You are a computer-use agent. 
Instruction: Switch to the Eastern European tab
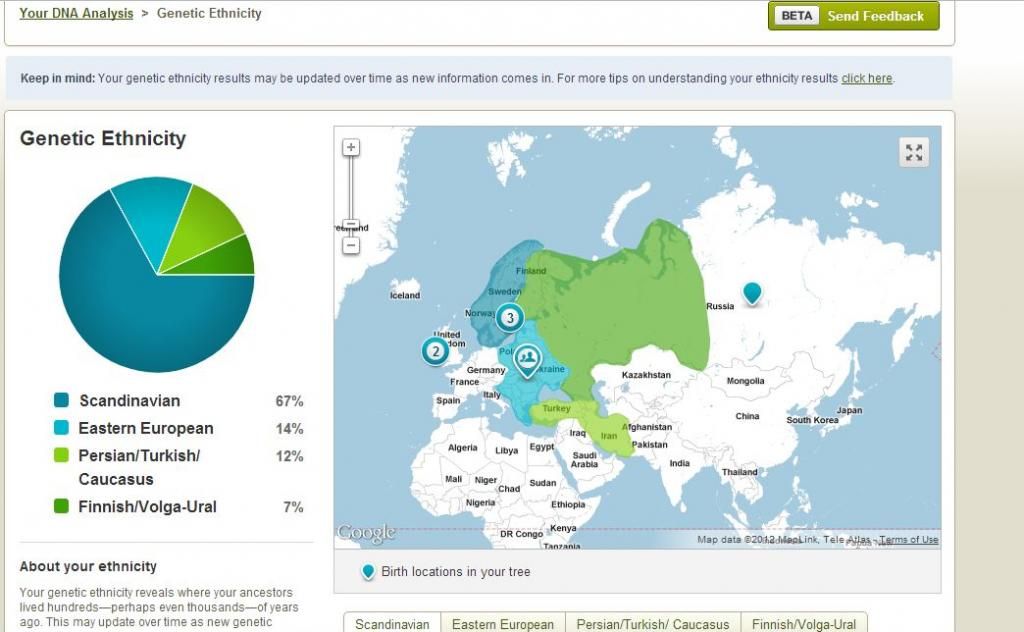(503, 624)
